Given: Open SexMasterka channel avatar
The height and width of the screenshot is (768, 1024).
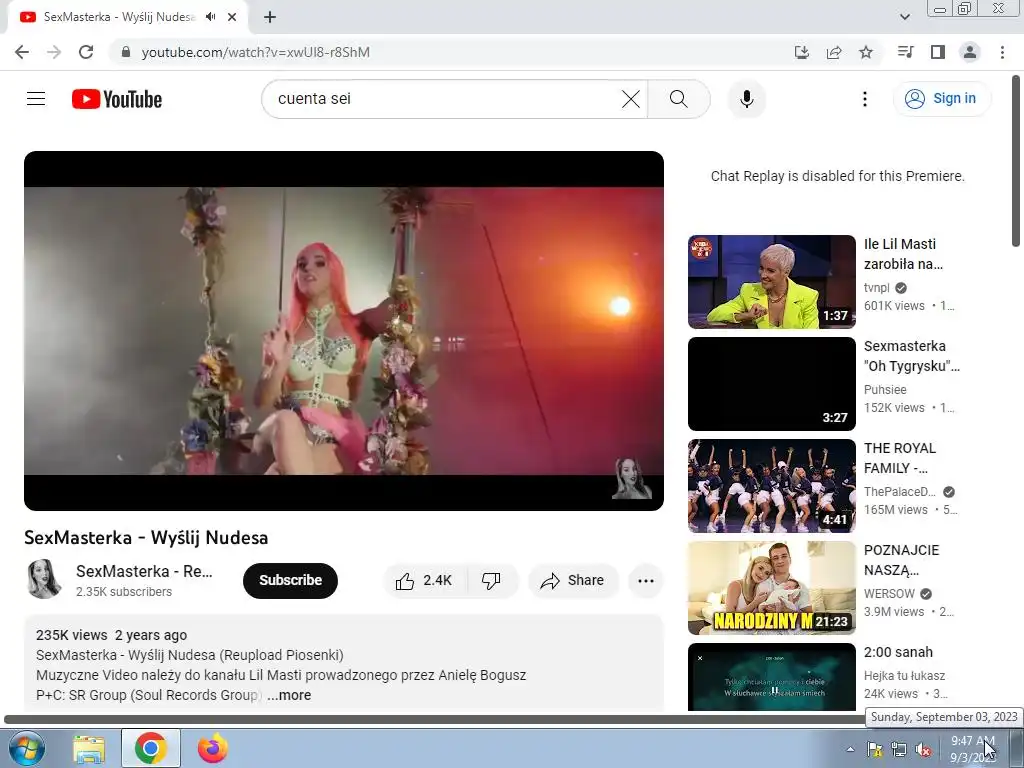Looking at the screenshot, I should 43,579.
